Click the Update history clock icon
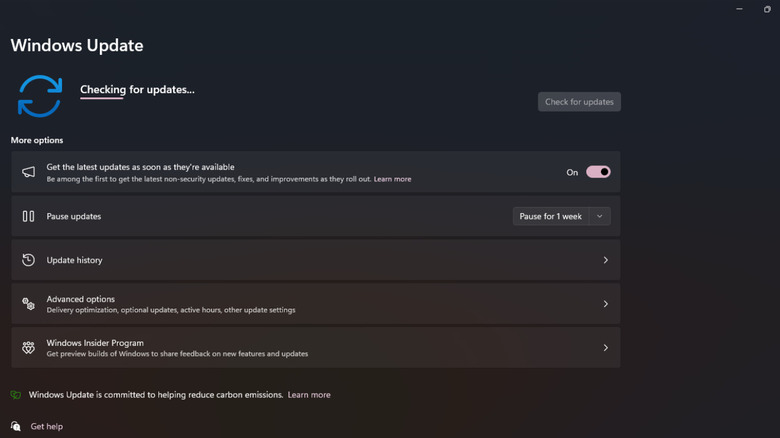780x438 pixels. coord(28,260)
